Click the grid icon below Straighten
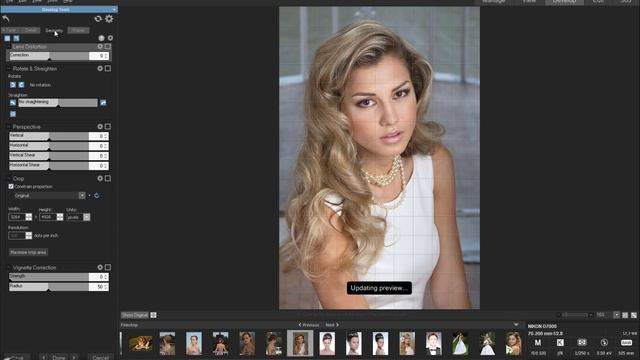This screenshot has height=360, width=640. click(x=13, y=114)
